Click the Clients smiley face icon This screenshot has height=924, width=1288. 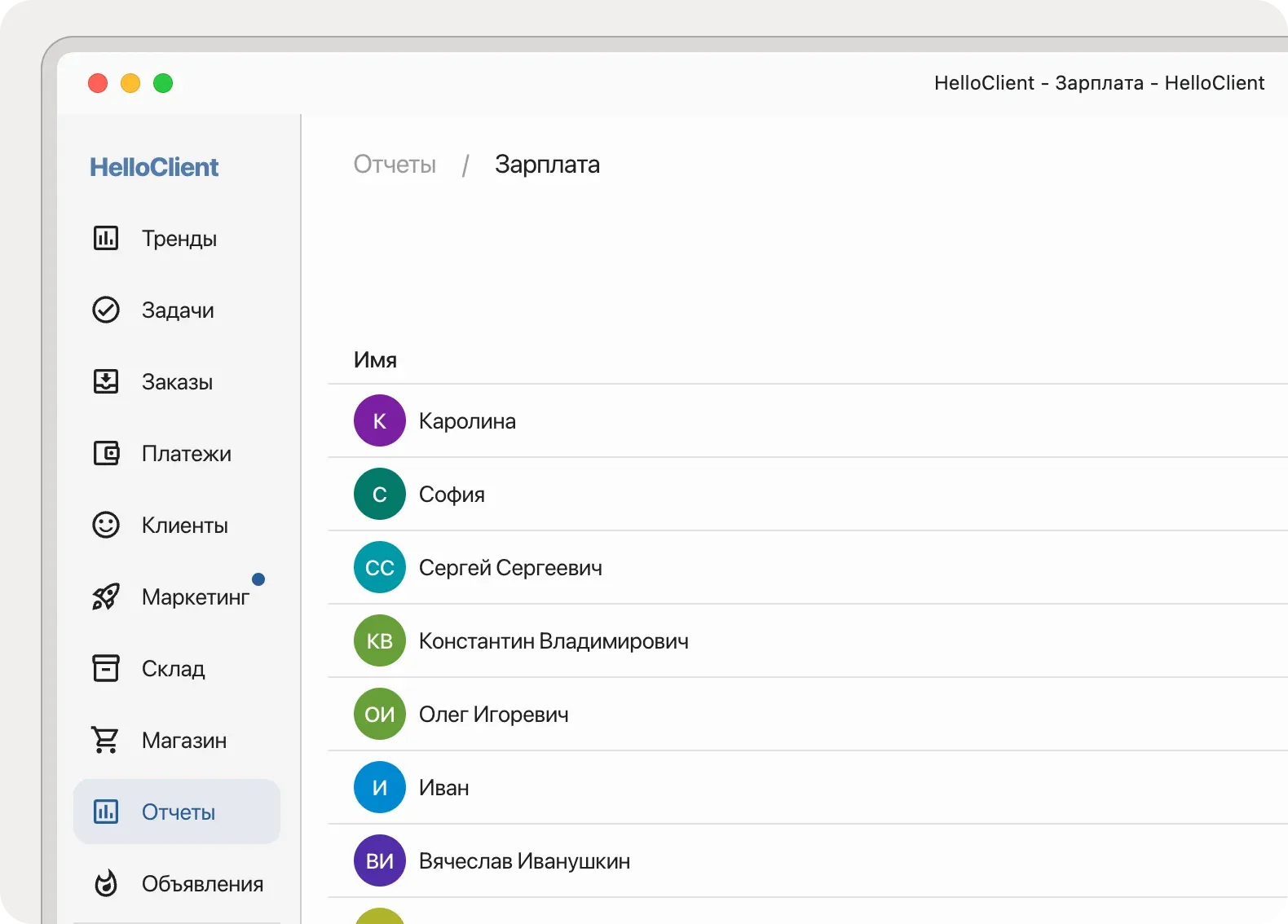106,525
